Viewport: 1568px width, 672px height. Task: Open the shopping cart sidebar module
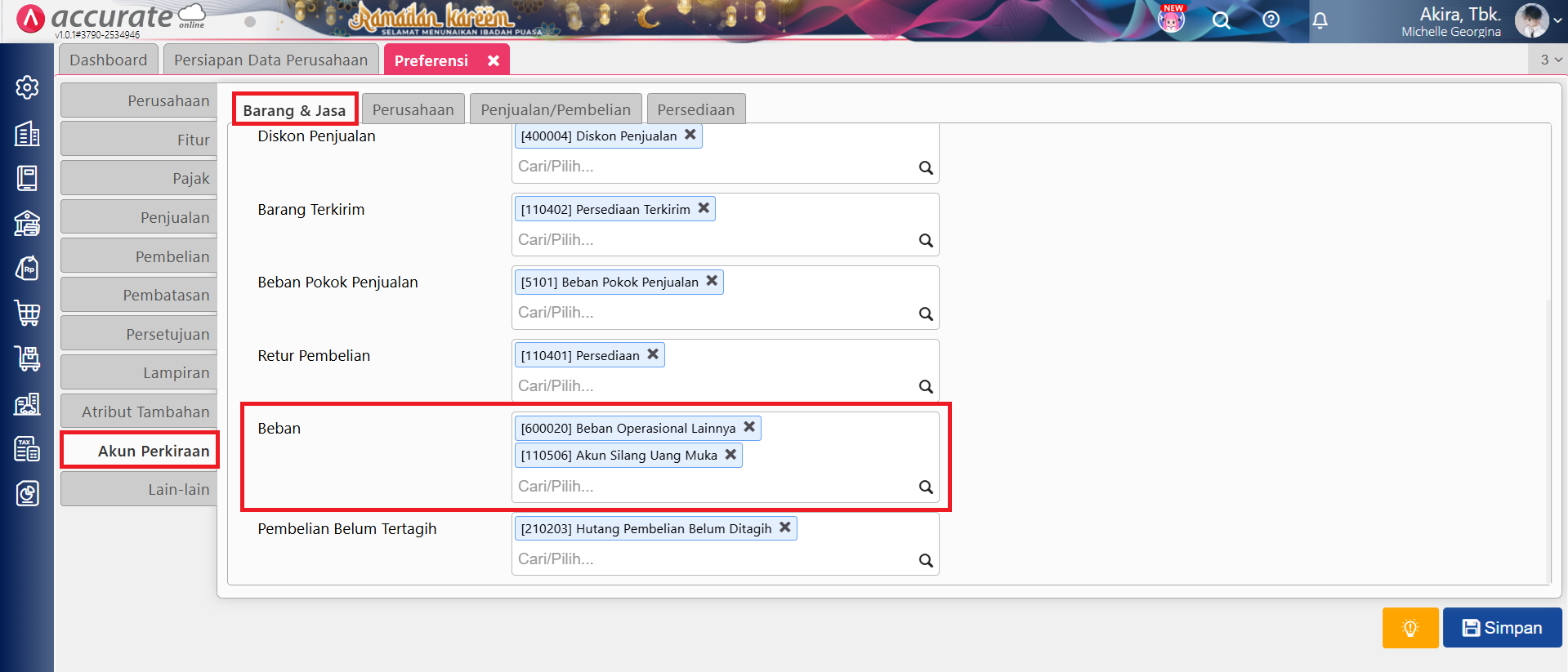click(27, 313)
